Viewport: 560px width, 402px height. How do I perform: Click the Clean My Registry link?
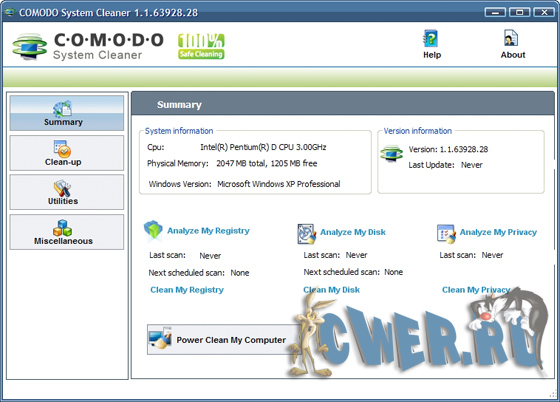[187, 290]
